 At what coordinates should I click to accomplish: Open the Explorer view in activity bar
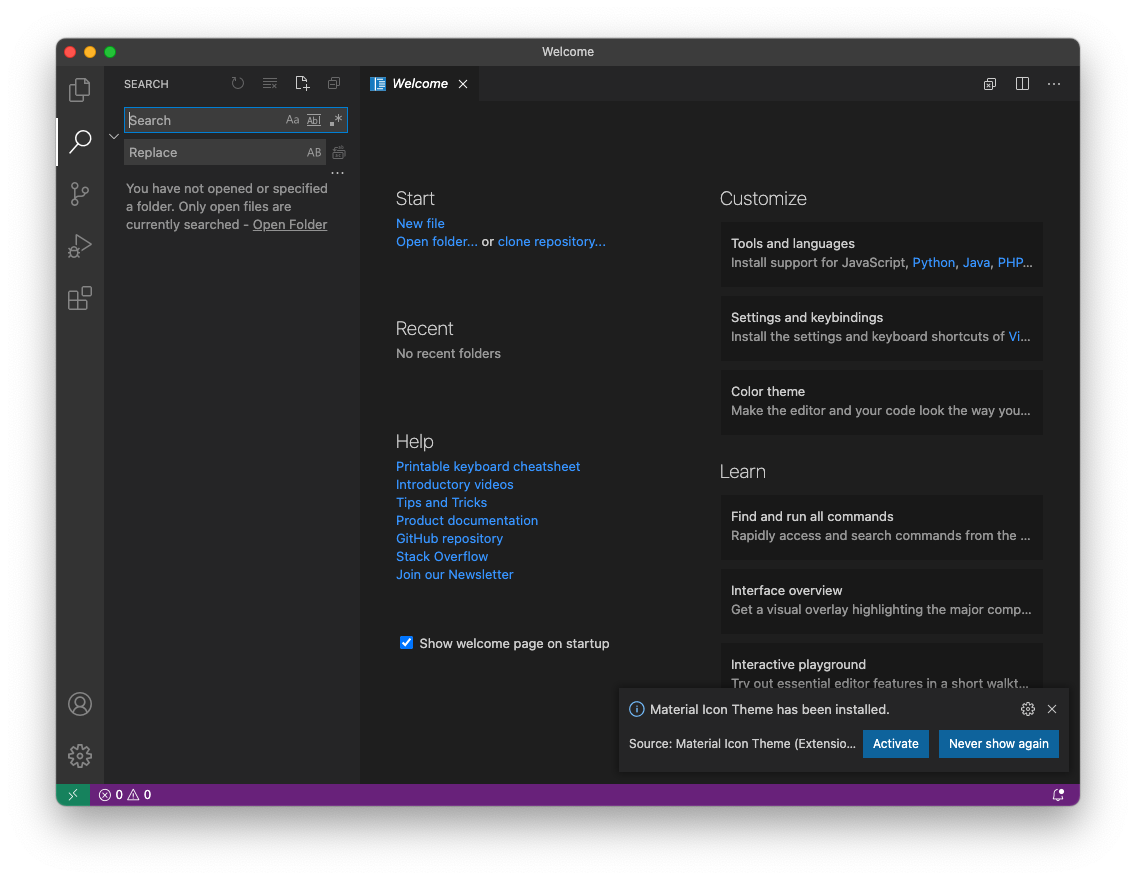coord(80,90)
